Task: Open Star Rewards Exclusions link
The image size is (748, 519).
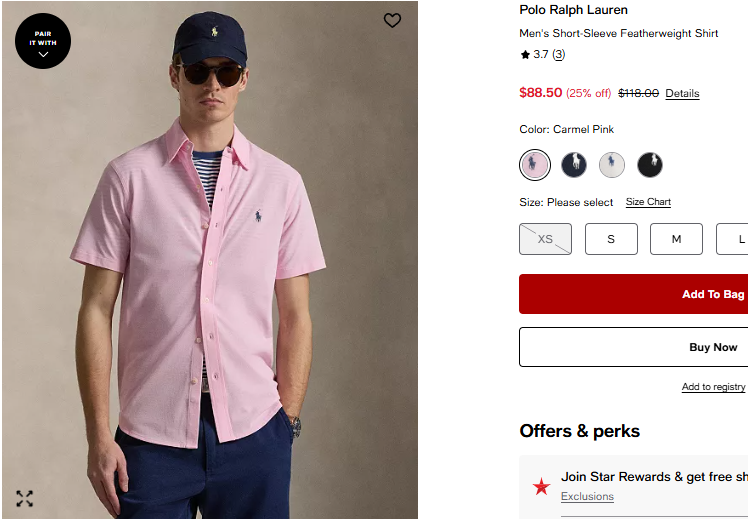Action: click(x=587, y=497)
